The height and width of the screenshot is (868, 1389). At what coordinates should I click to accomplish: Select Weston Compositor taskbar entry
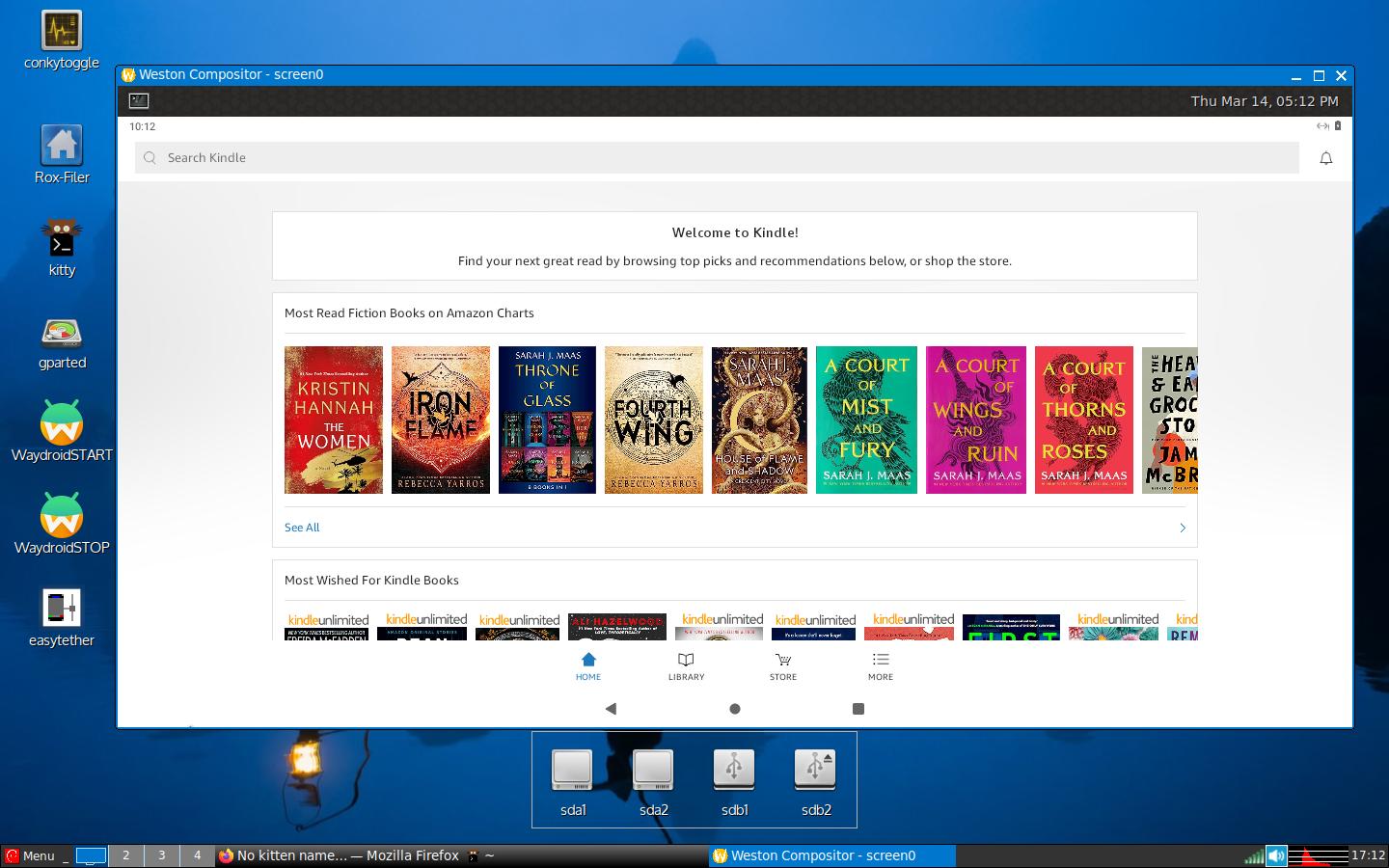831,855
